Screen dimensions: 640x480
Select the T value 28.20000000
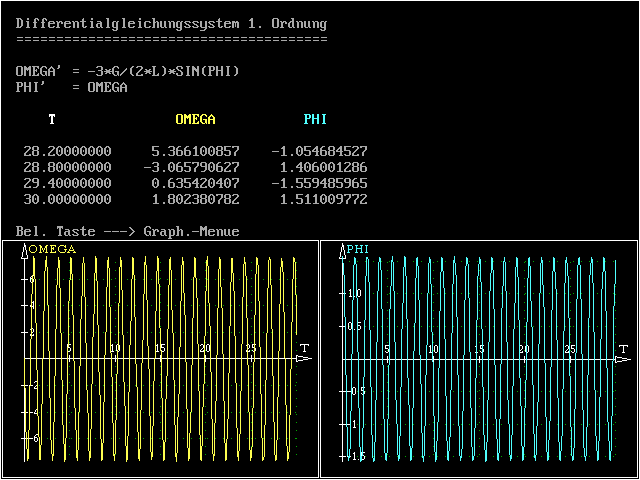pyautogui.click(x=67, y=151)
